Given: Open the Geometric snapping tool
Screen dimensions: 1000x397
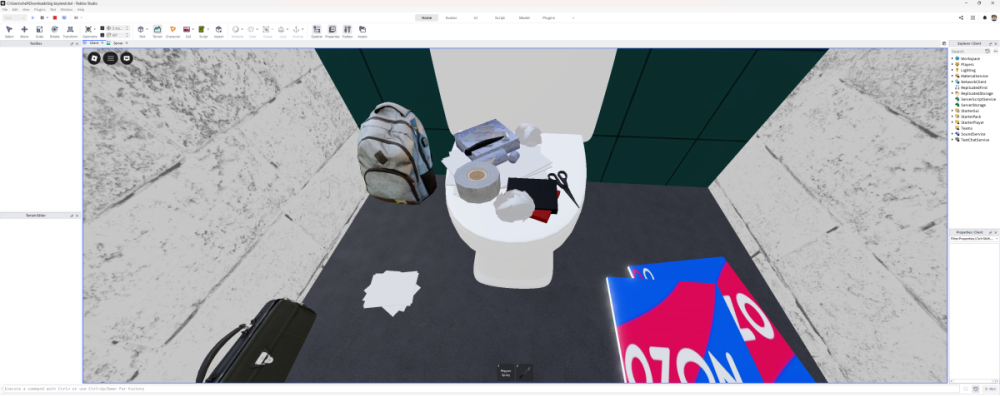Looking at the screenshot, I should click(x=89, y=31).
